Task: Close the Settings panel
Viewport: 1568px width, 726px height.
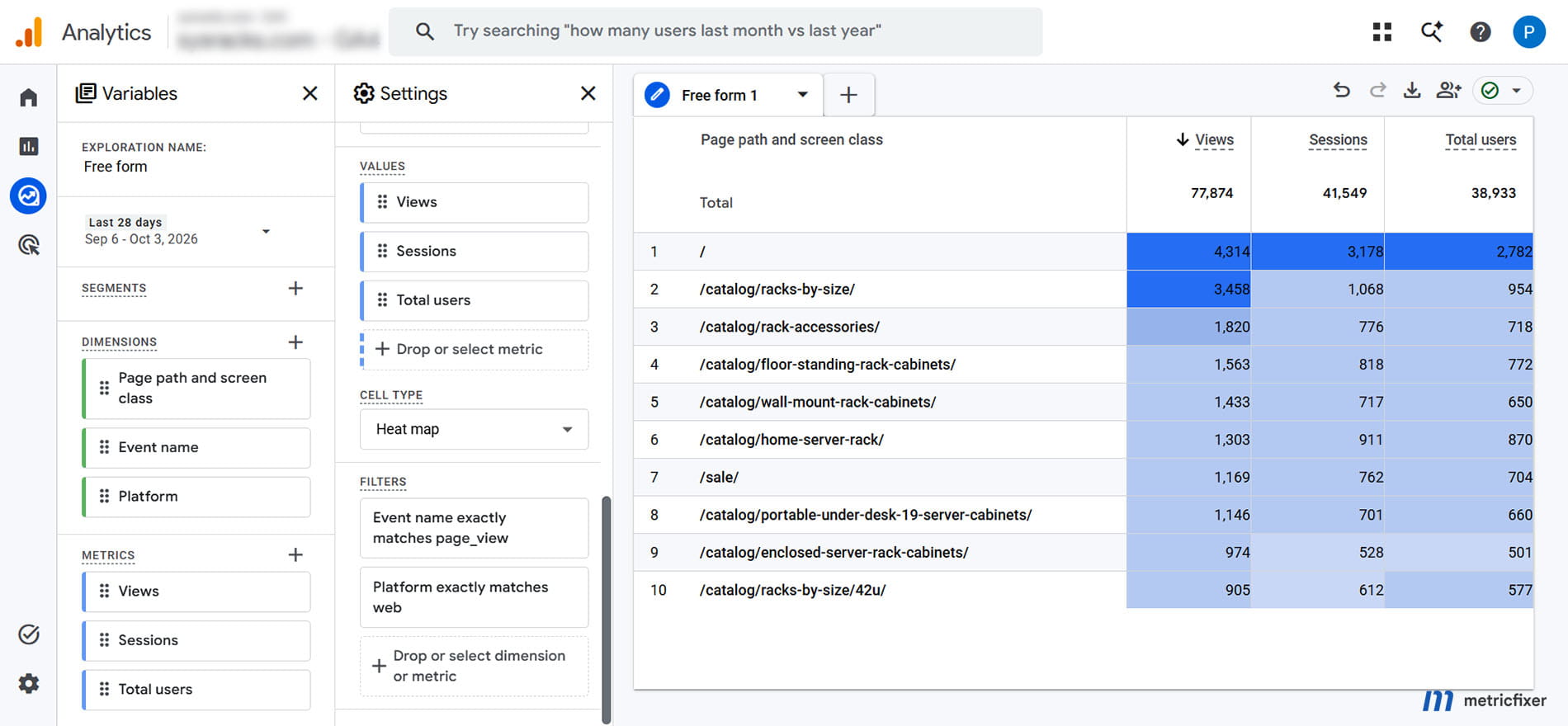Action: (588, 93)
